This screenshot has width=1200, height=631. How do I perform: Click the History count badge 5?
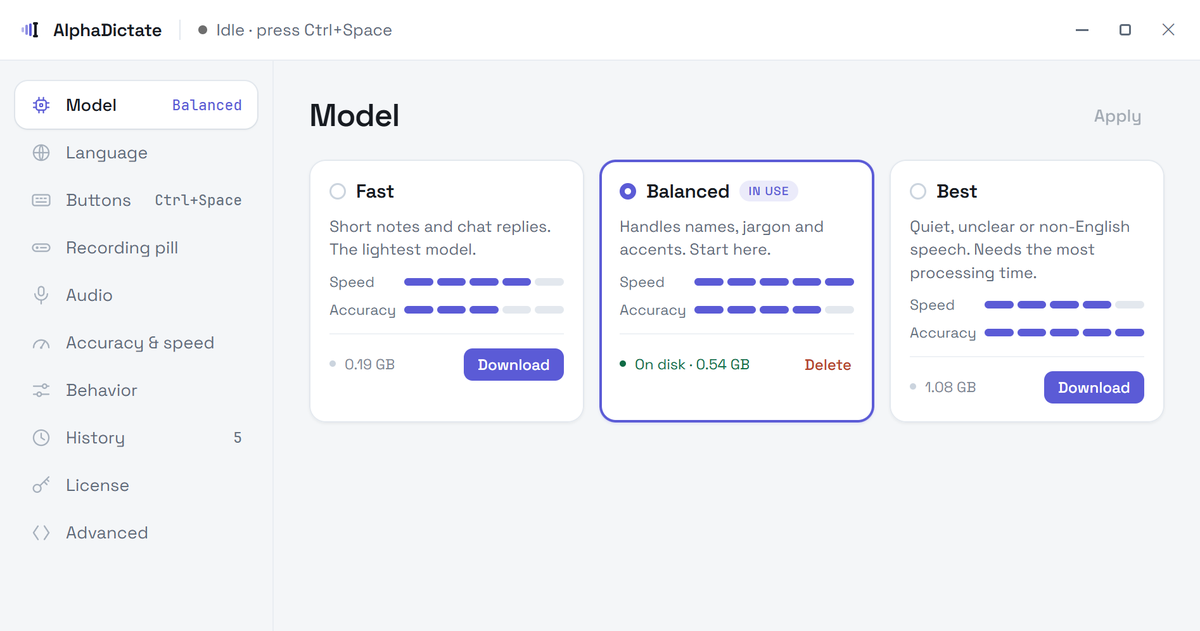[x=237, y=438]
